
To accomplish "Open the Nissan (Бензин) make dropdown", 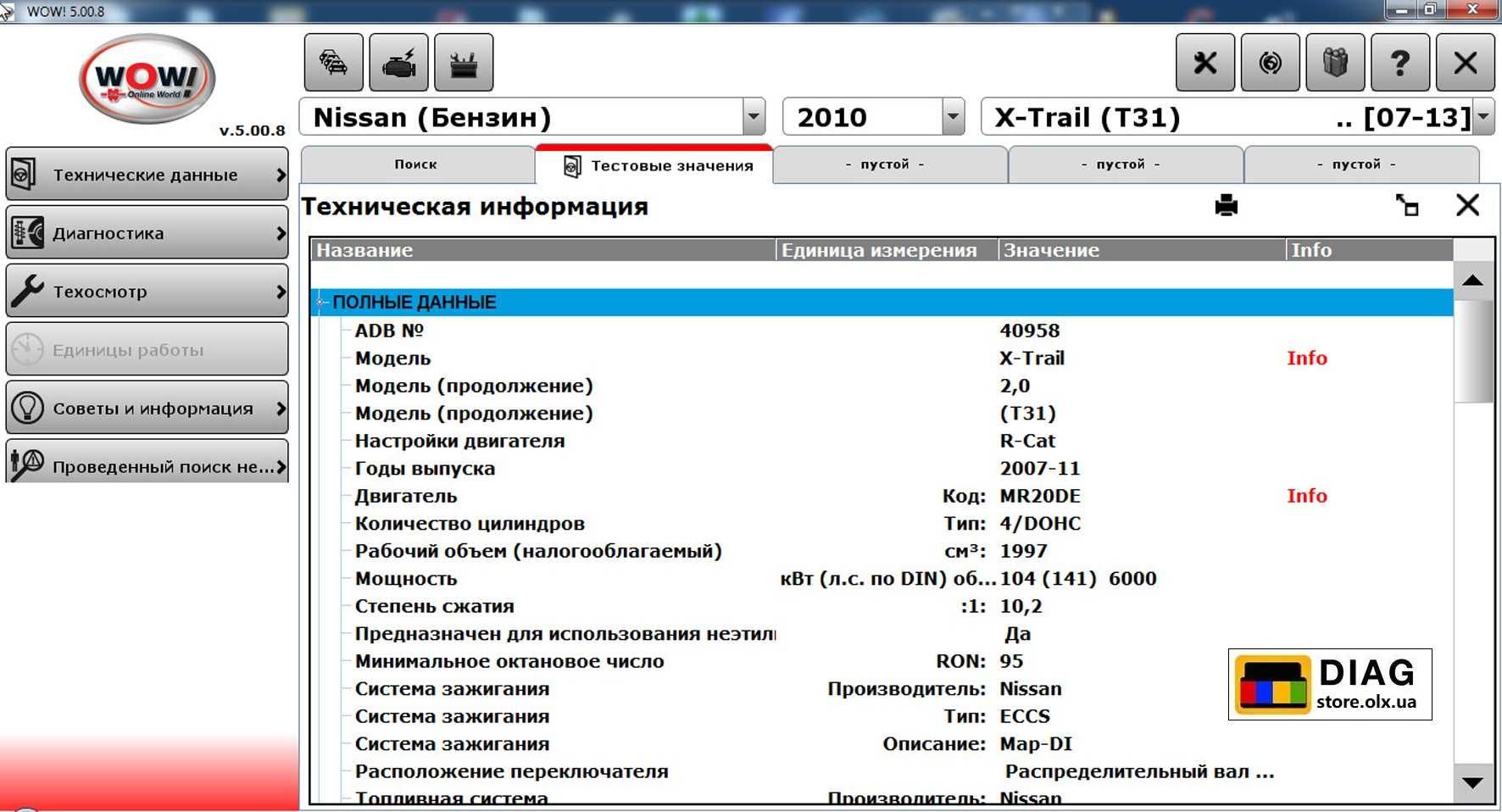I will click(x=754, y=117).
